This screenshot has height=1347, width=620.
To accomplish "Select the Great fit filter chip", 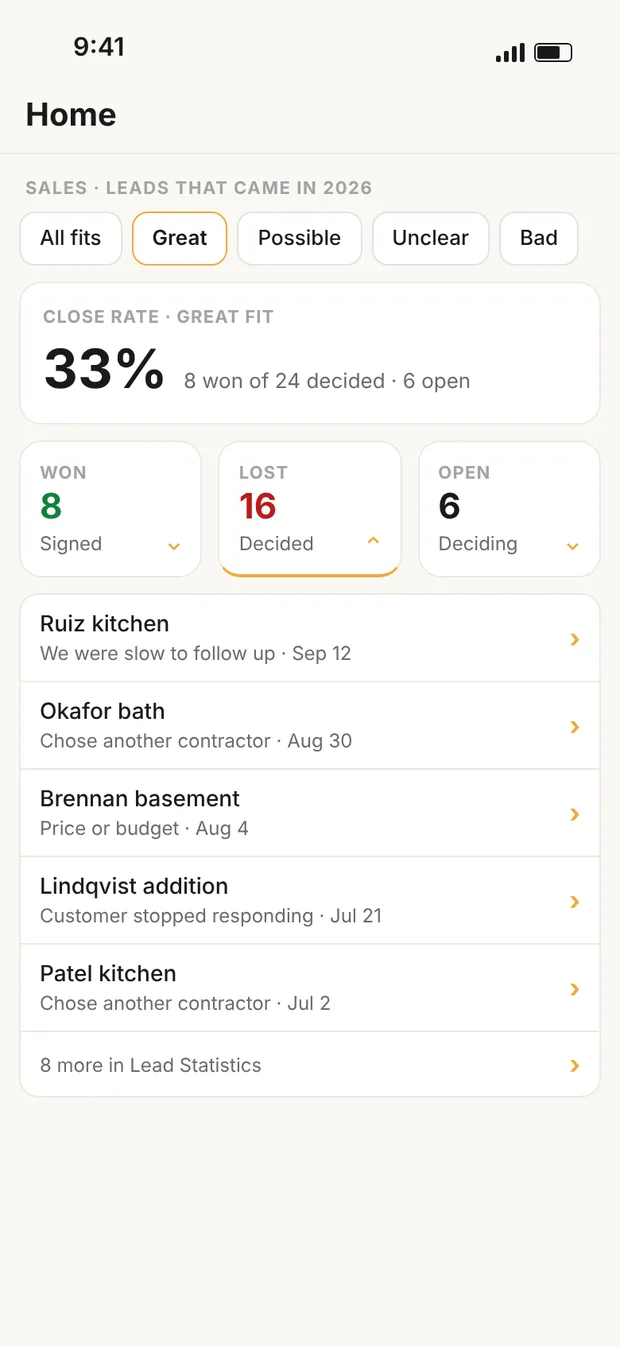I will (x=180, y=238).
